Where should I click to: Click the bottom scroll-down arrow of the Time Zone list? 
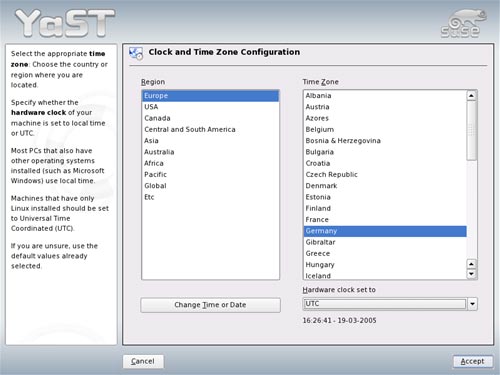click(x=471, y=274)
